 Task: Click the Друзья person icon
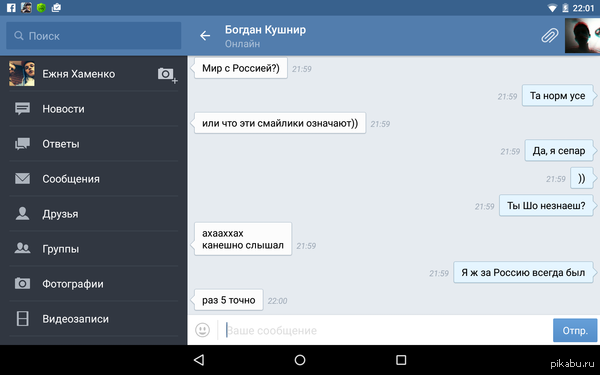(23, 214)
